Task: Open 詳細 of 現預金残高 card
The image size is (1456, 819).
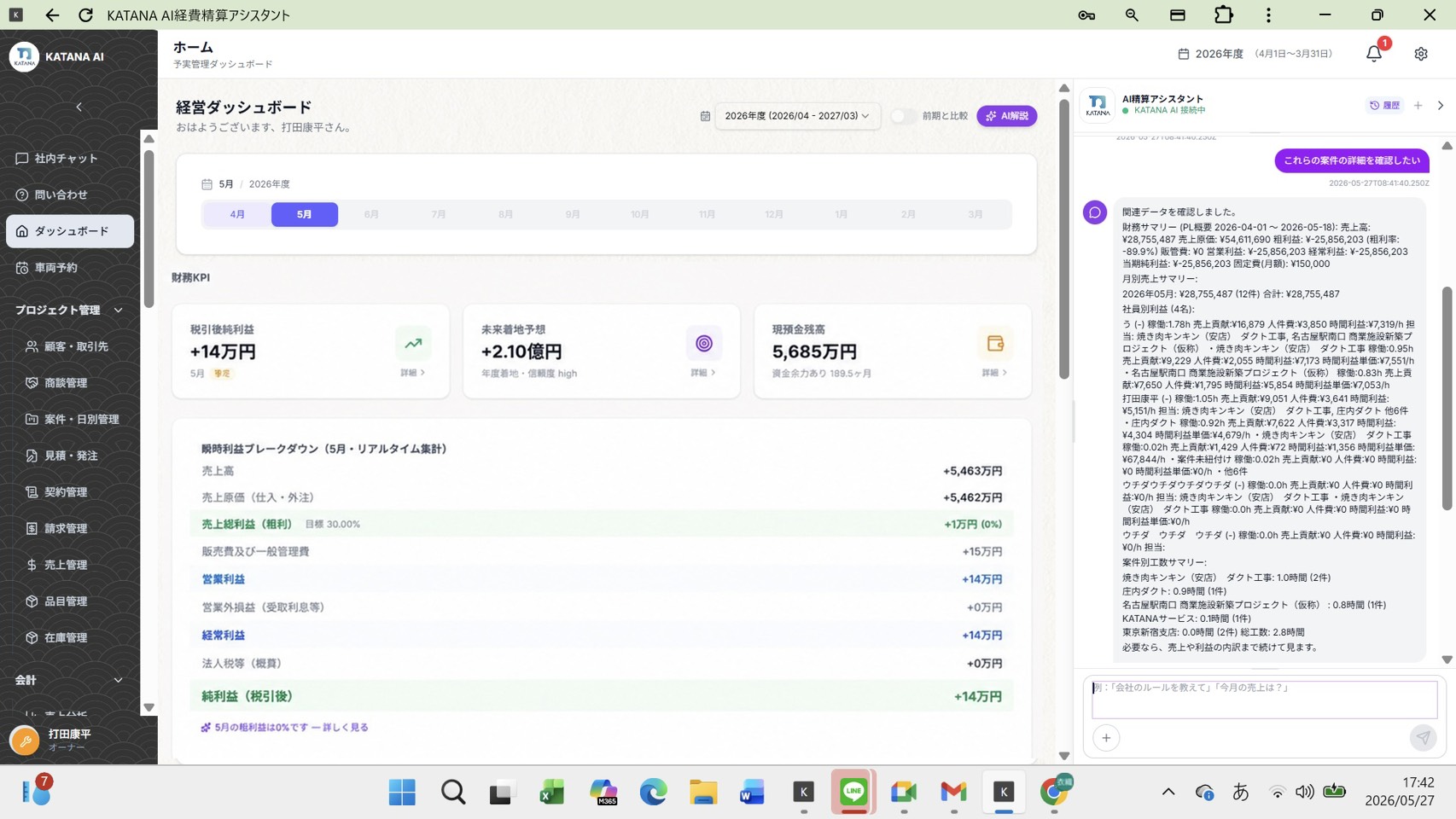Action: pyautogui.click(x=994, y=373)
